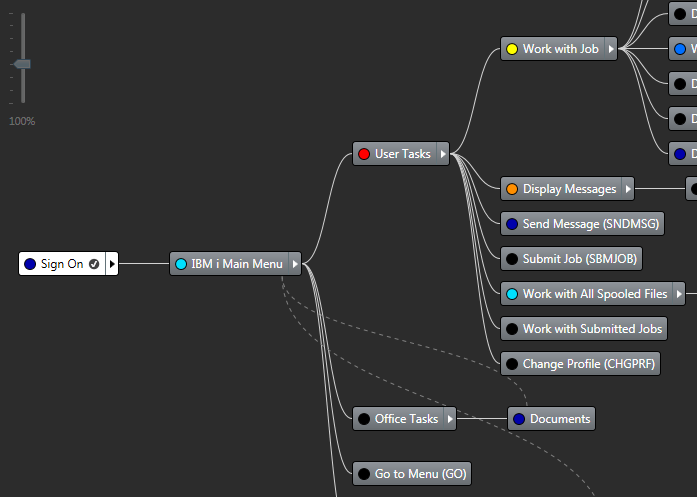Select the Submit Job (SBMJOB) node

point(571,259)
